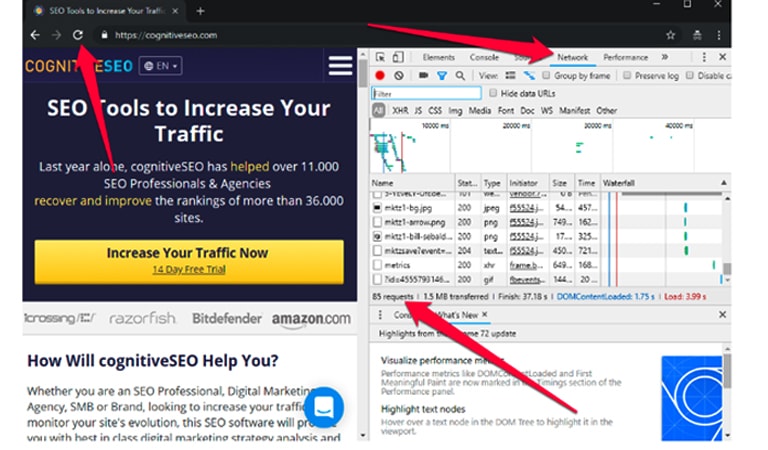This screenshot has height=450, width=768.
Task: Go forward in browser history
Action: pyautogui.click(x=56, y=35)
